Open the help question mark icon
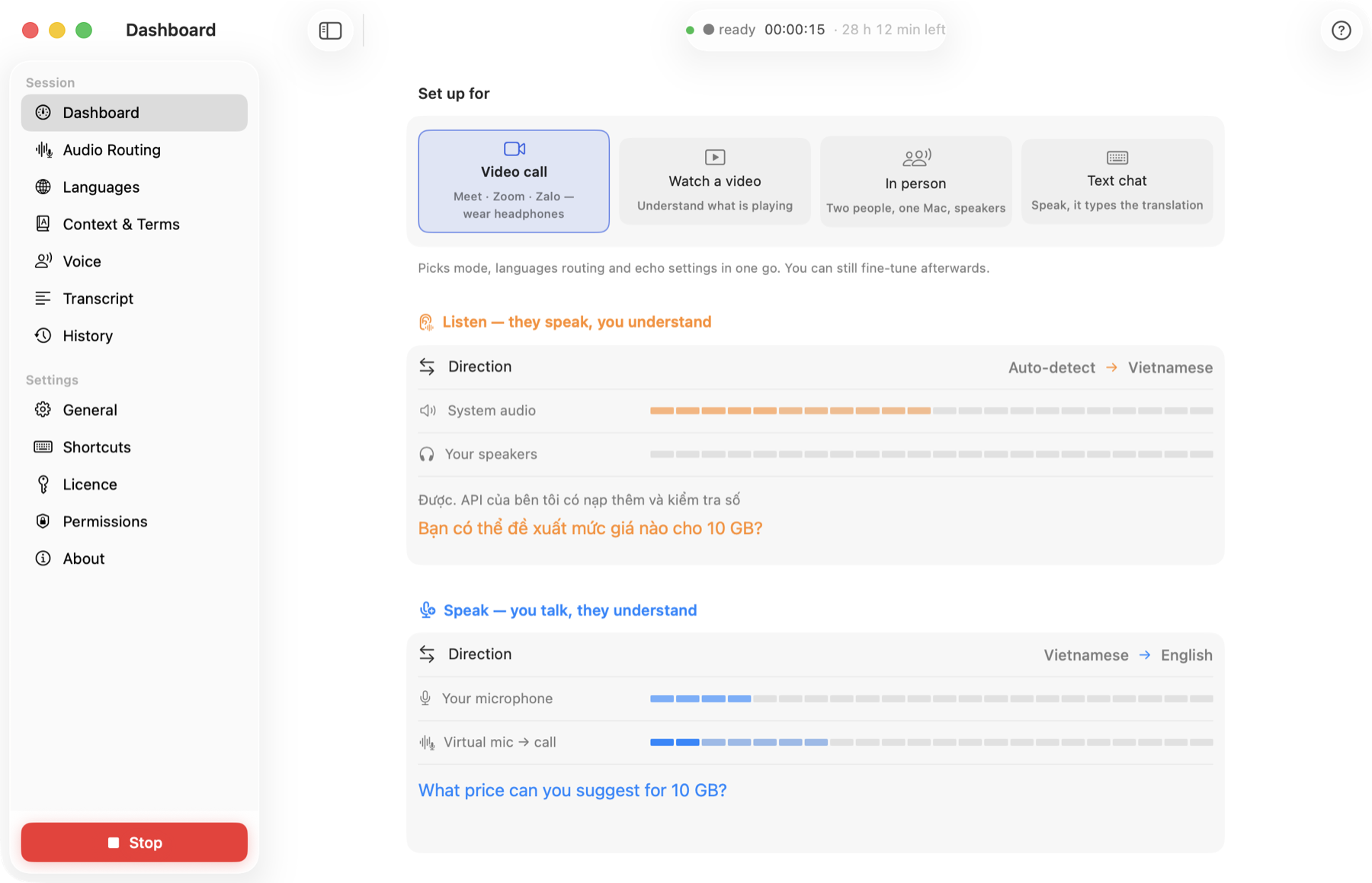The height and width of the screenshot is (883, 1372). coord(1341,30)
